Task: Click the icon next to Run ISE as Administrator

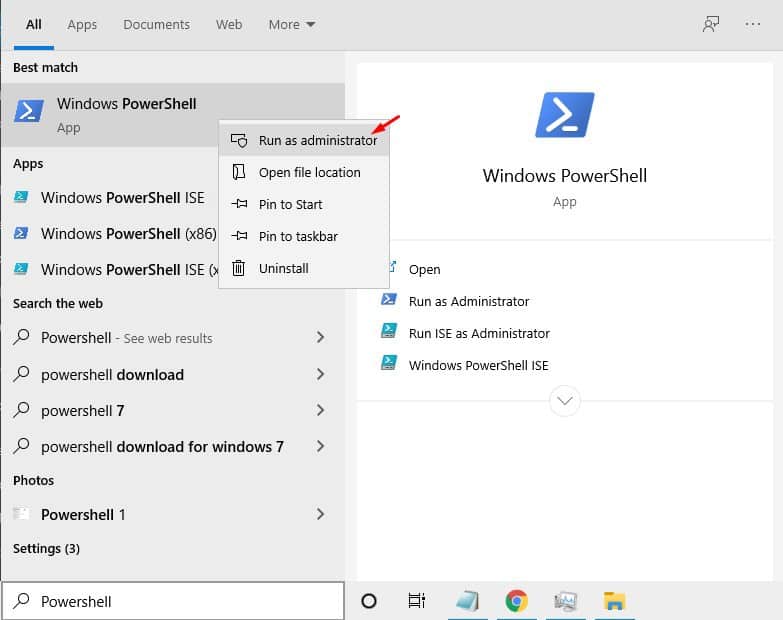Action: 389,331
